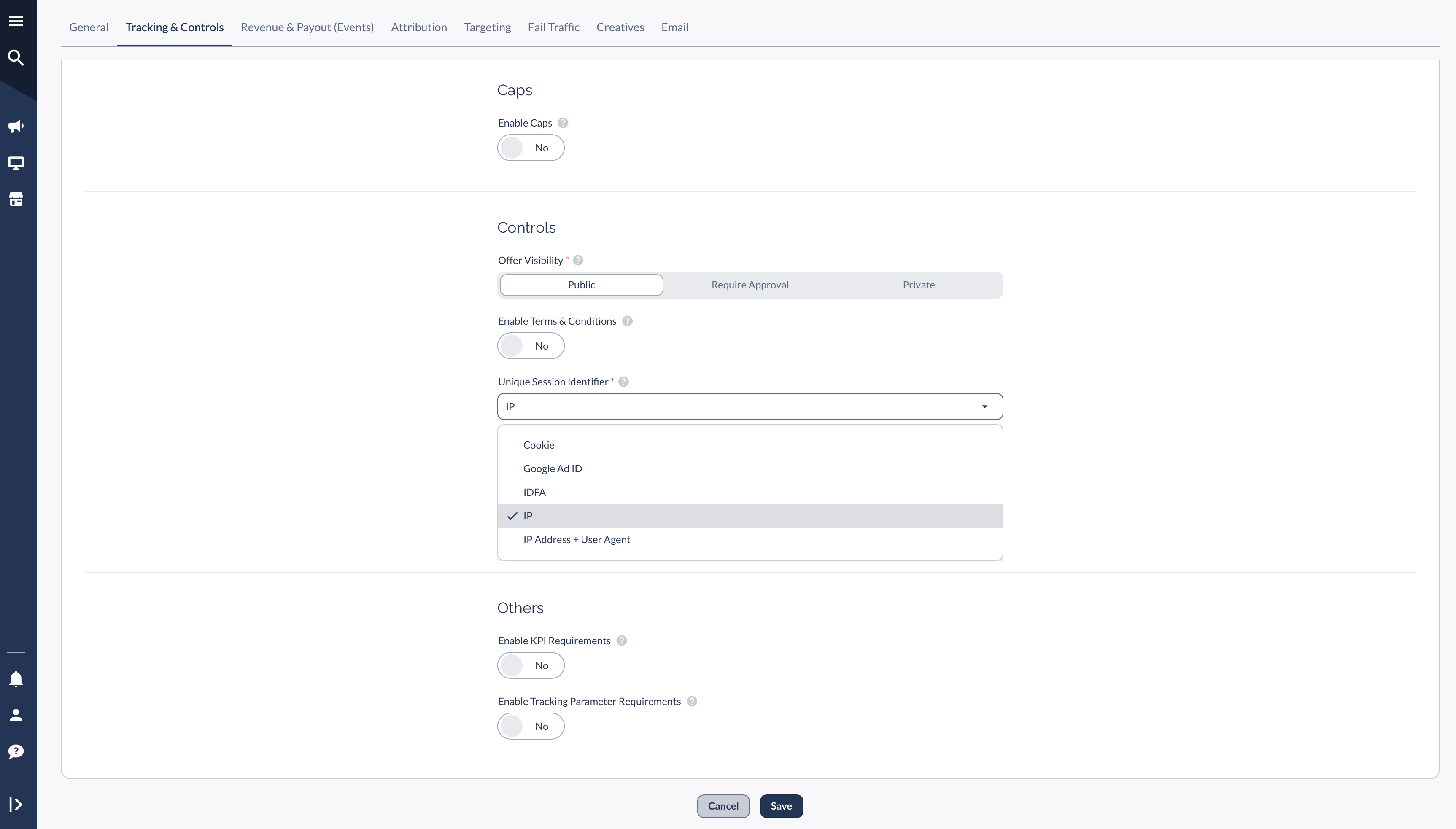Toggle Enable Tracking Parameter Requirements switch
This screenshot has height=829, width=1456.
tap(531, 727)
